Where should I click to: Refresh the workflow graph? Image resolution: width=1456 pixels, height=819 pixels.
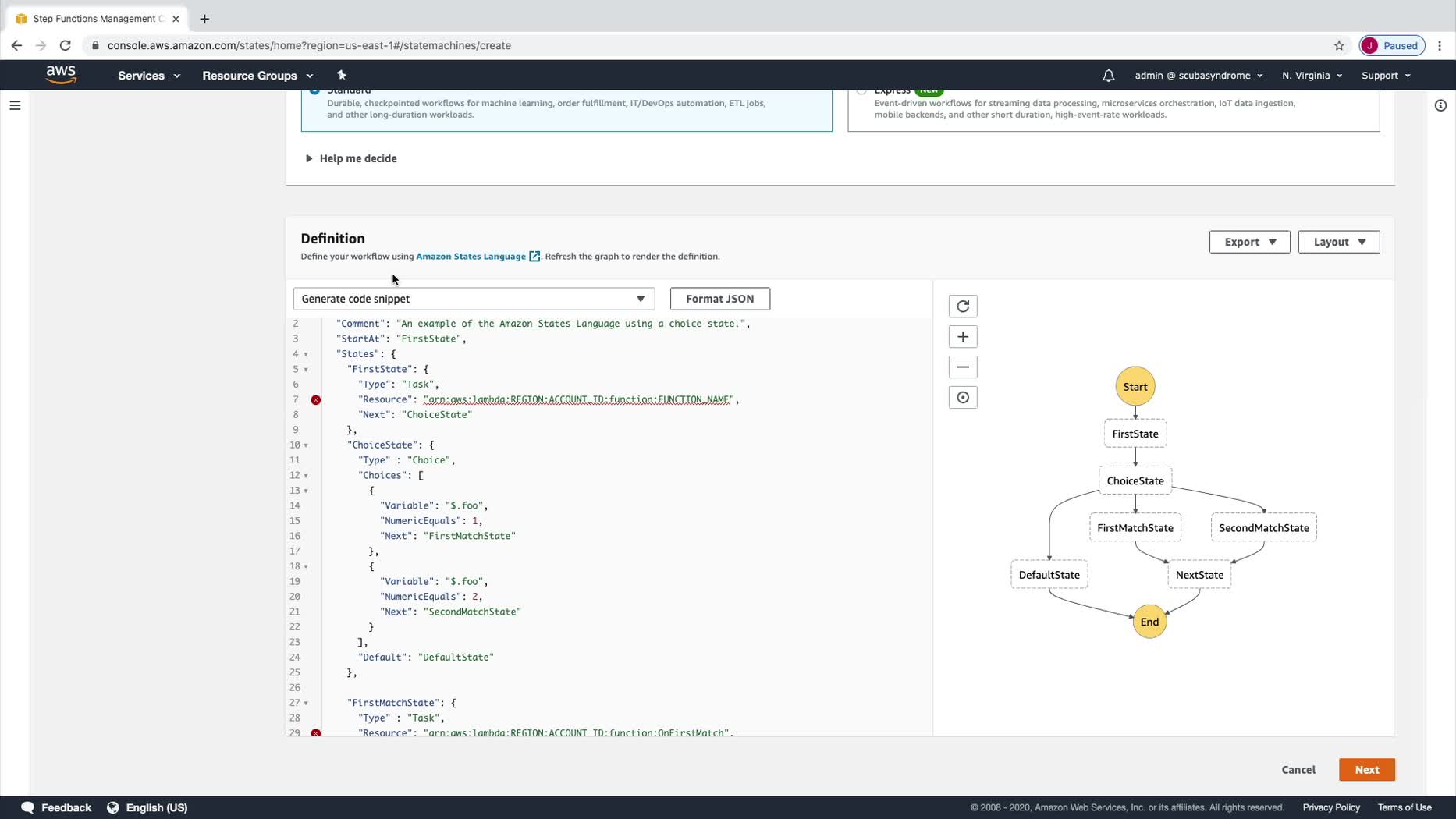point(963,307)
